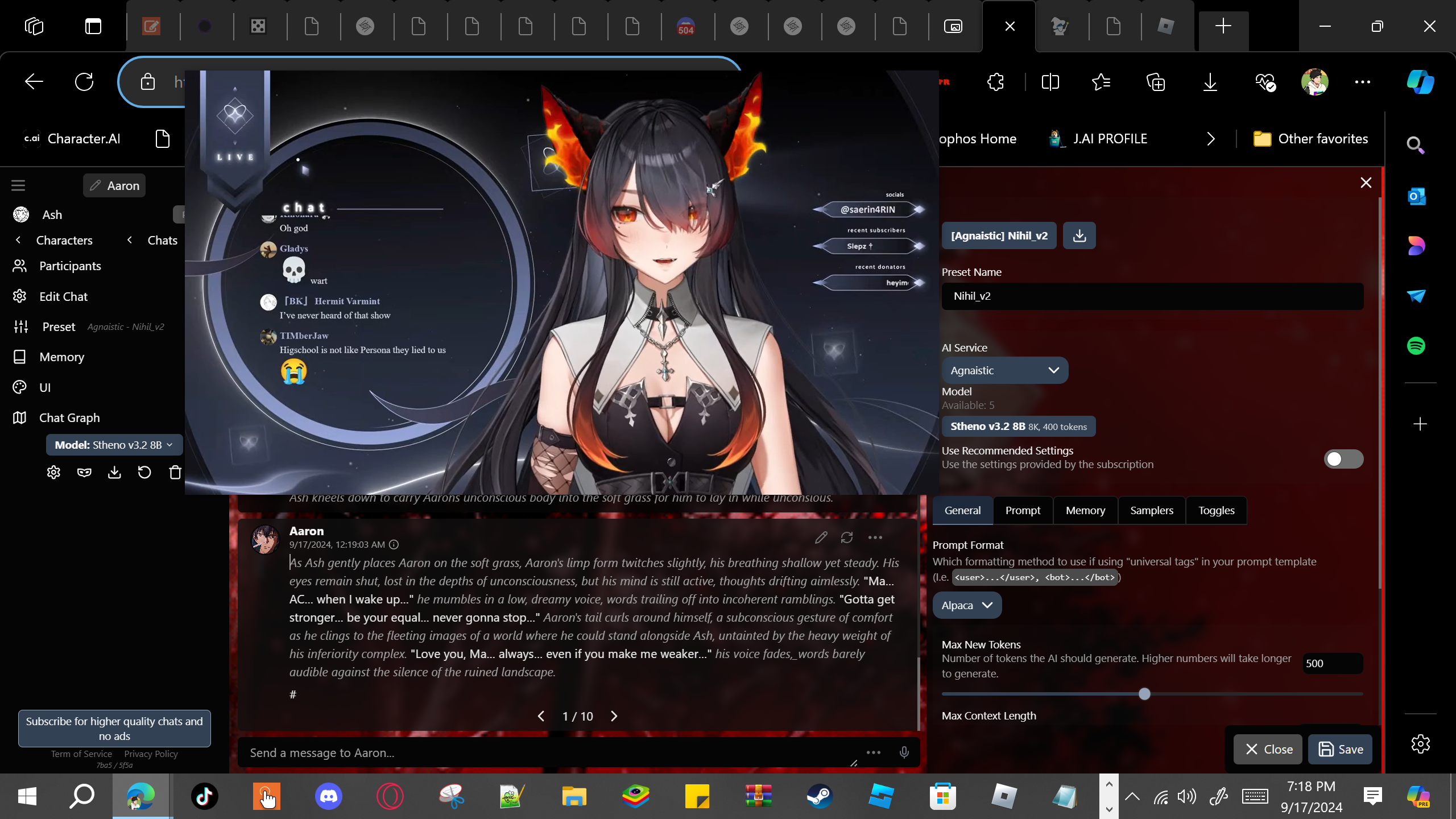Click the mask icon under the Model selector
Viewport: 1456px width, 819px height.
click(84, 472)
